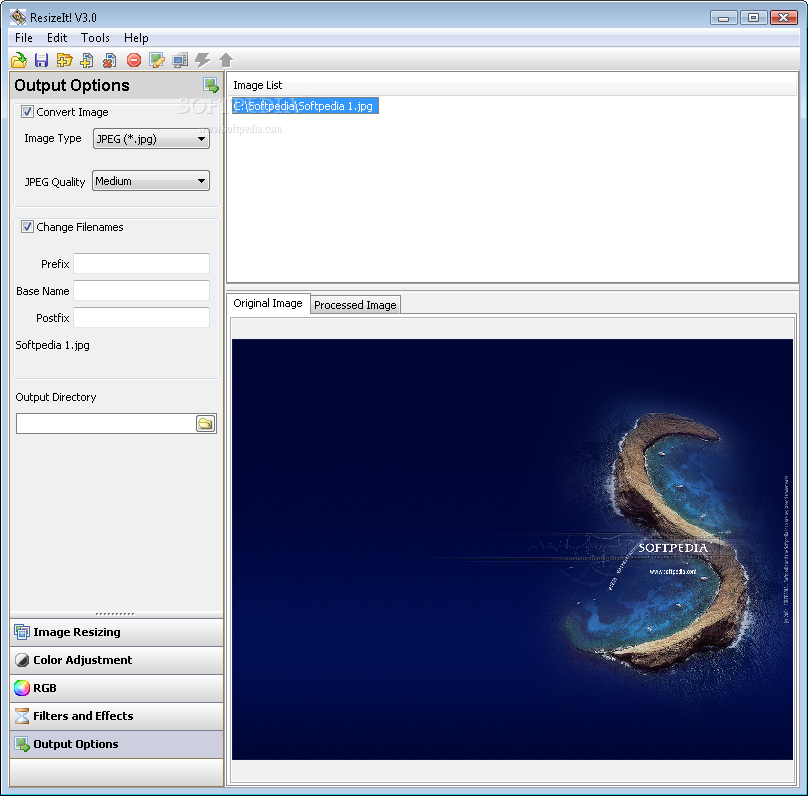
Task: Click the browse output directory folder icon
Action: click(206, 424)
